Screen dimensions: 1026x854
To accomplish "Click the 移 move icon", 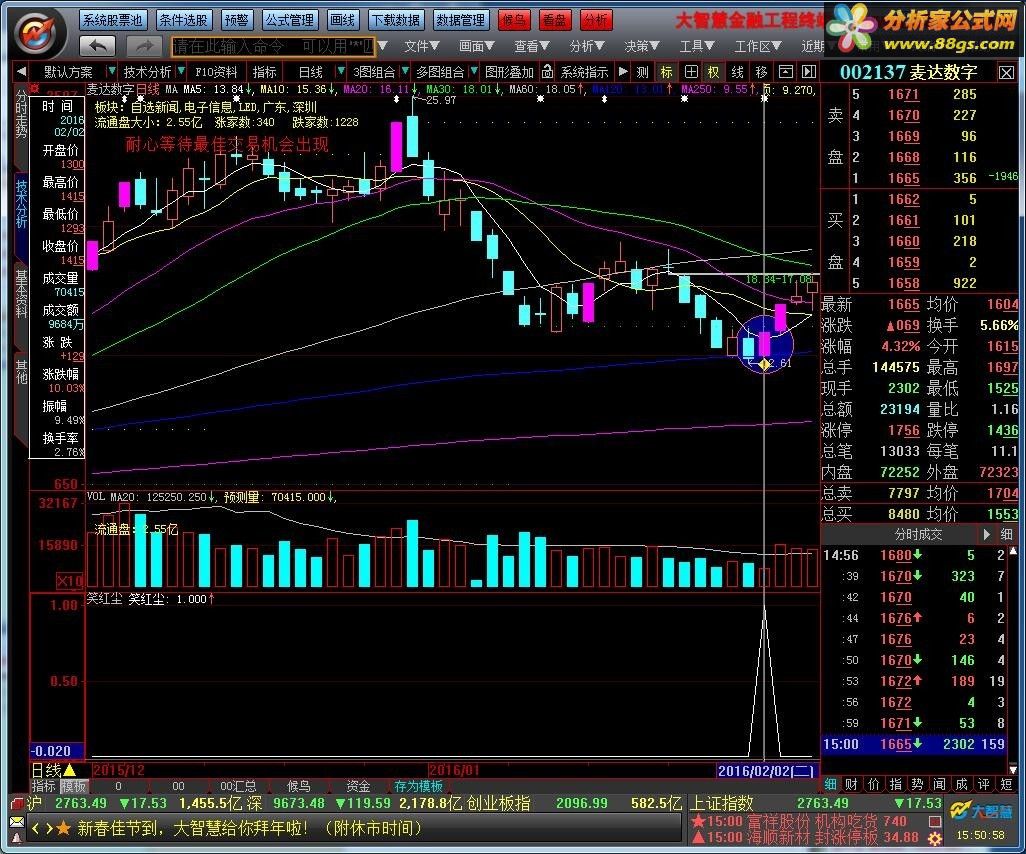I will (x=761, y=72).
